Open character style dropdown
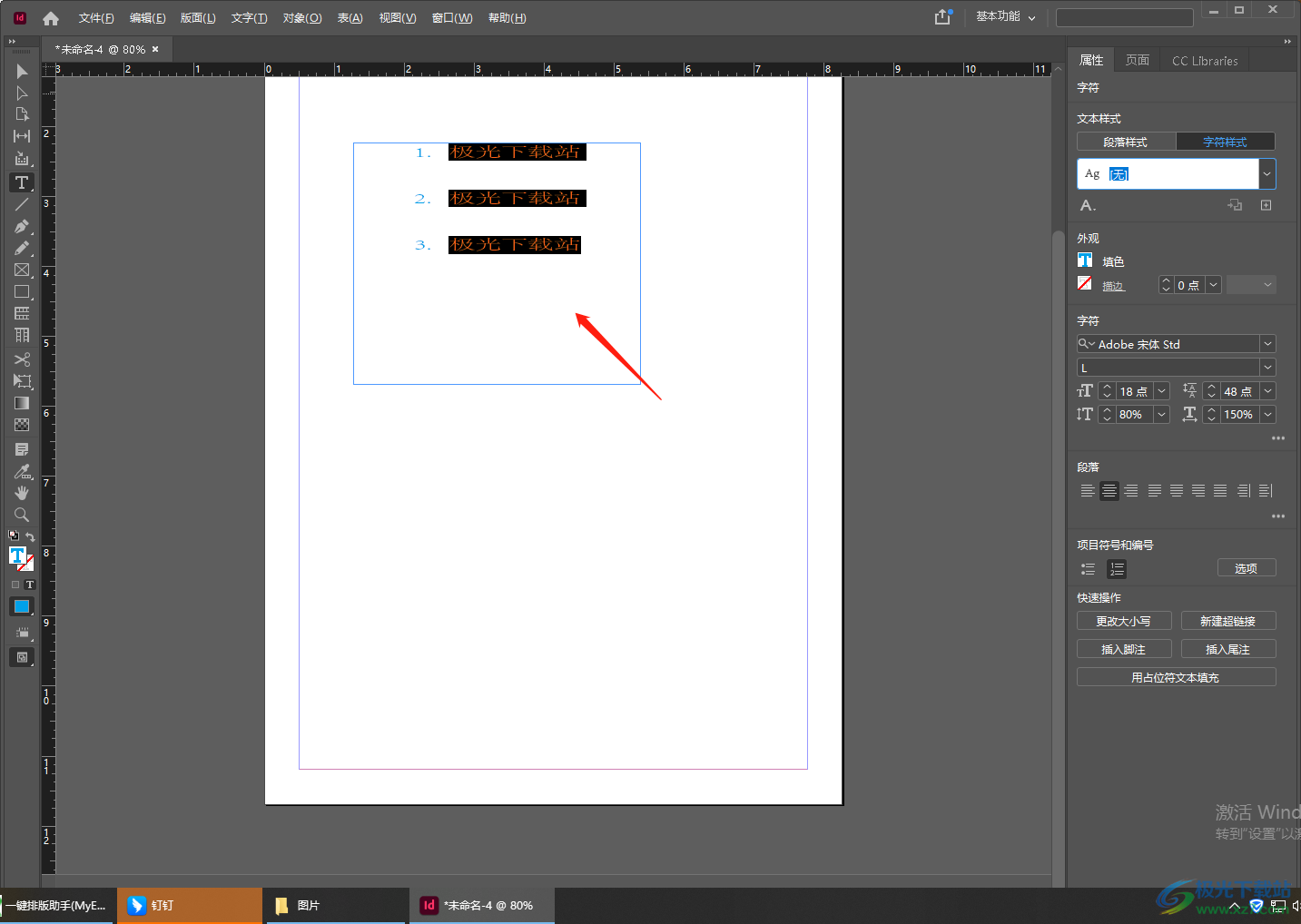Viewport: 1301px width, 924px height. pos(1267,173)
